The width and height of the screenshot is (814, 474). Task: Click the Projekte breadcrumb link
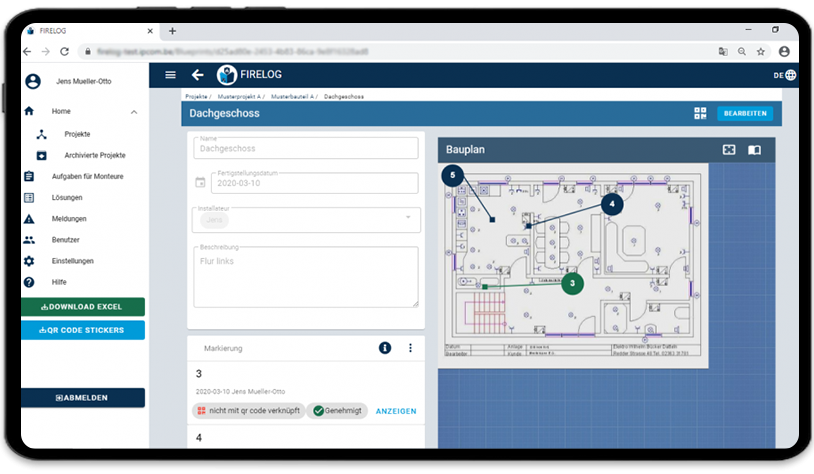click(x=196, y=97)
